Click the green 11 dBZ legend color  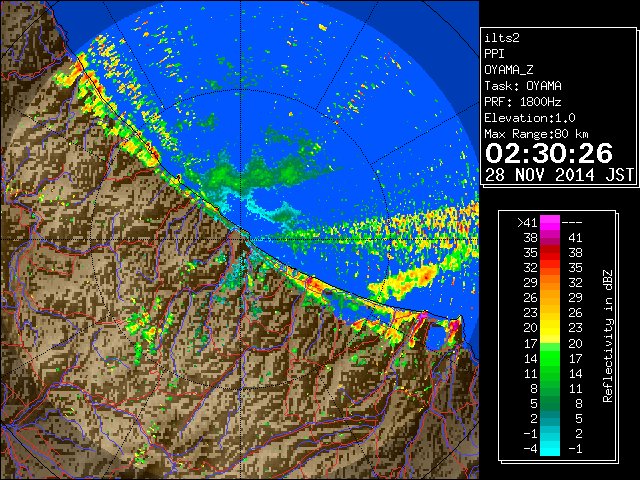coord(550,373)
